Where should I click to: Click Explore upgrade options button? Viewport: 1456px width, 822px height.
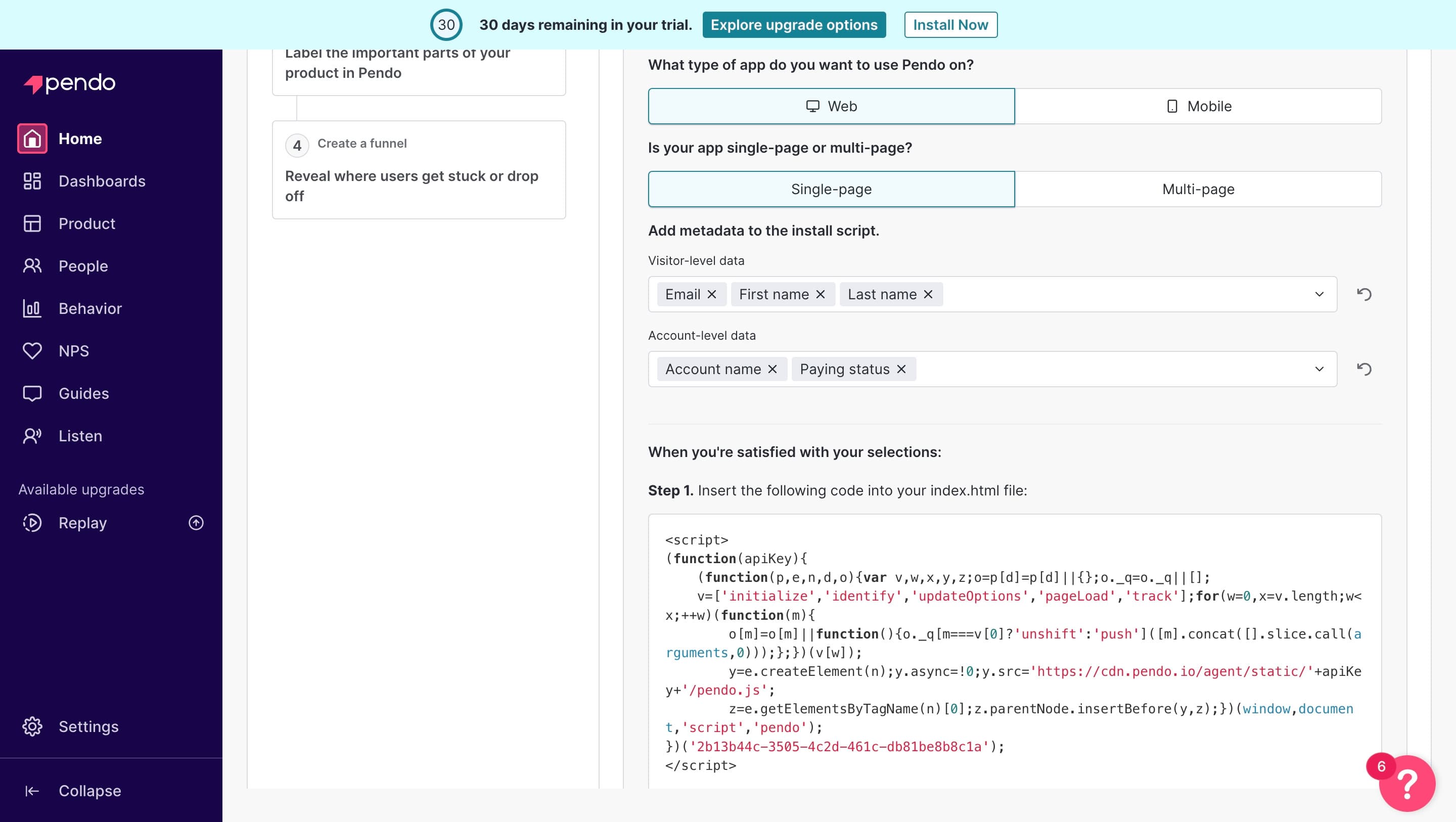pos(794,25)
